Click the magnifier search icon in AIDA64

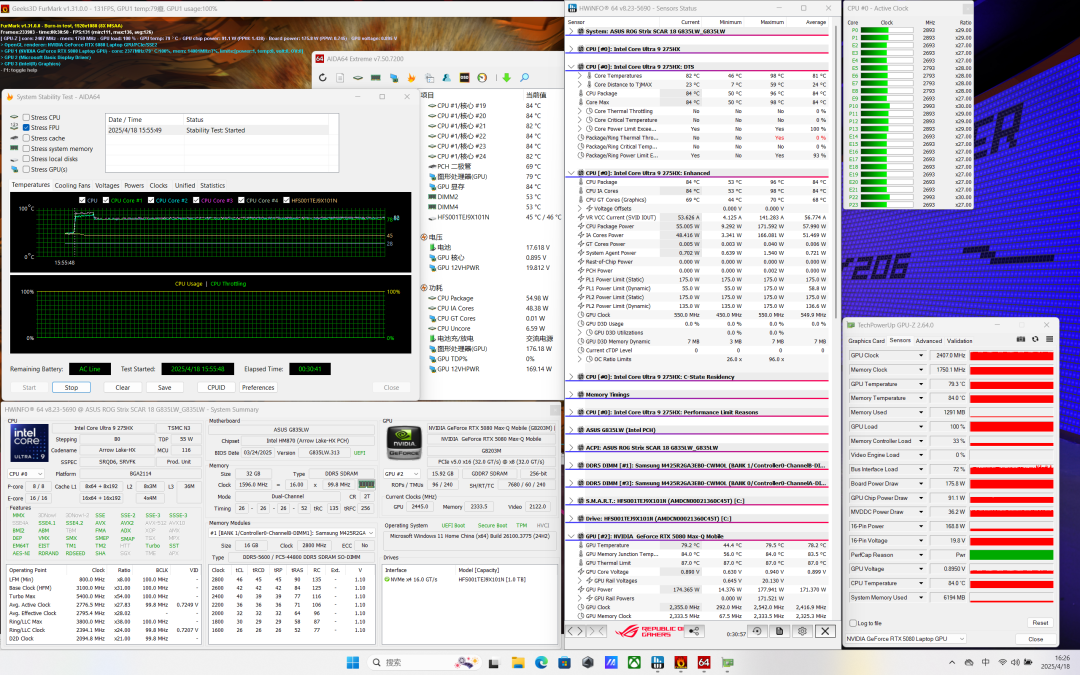[524, 78]
